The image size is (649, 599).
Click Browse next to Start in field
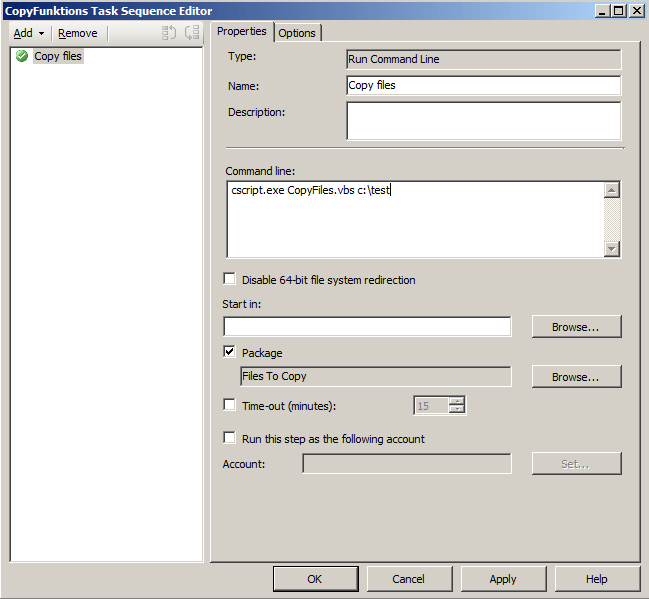(x=577, y=327)
